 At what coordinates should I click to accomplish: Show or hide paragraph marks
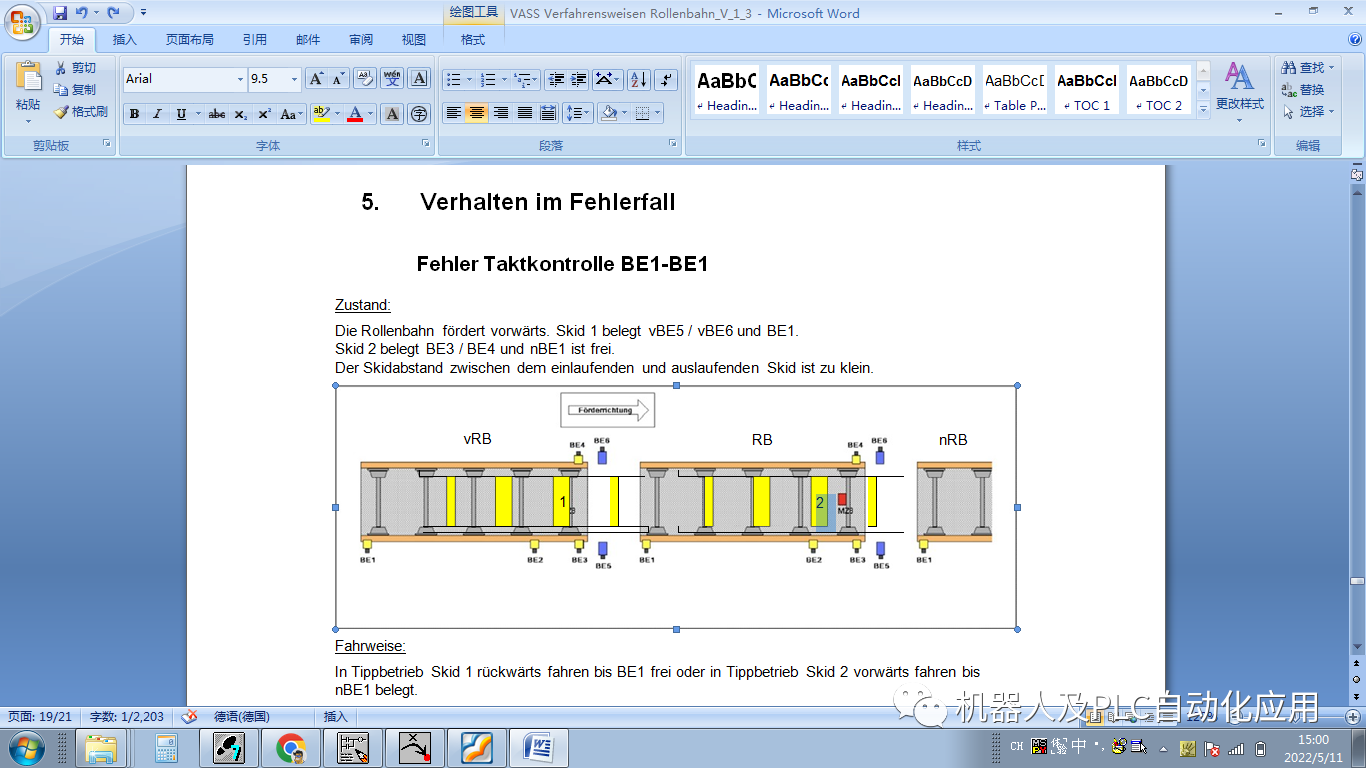(x=667, y=79)
